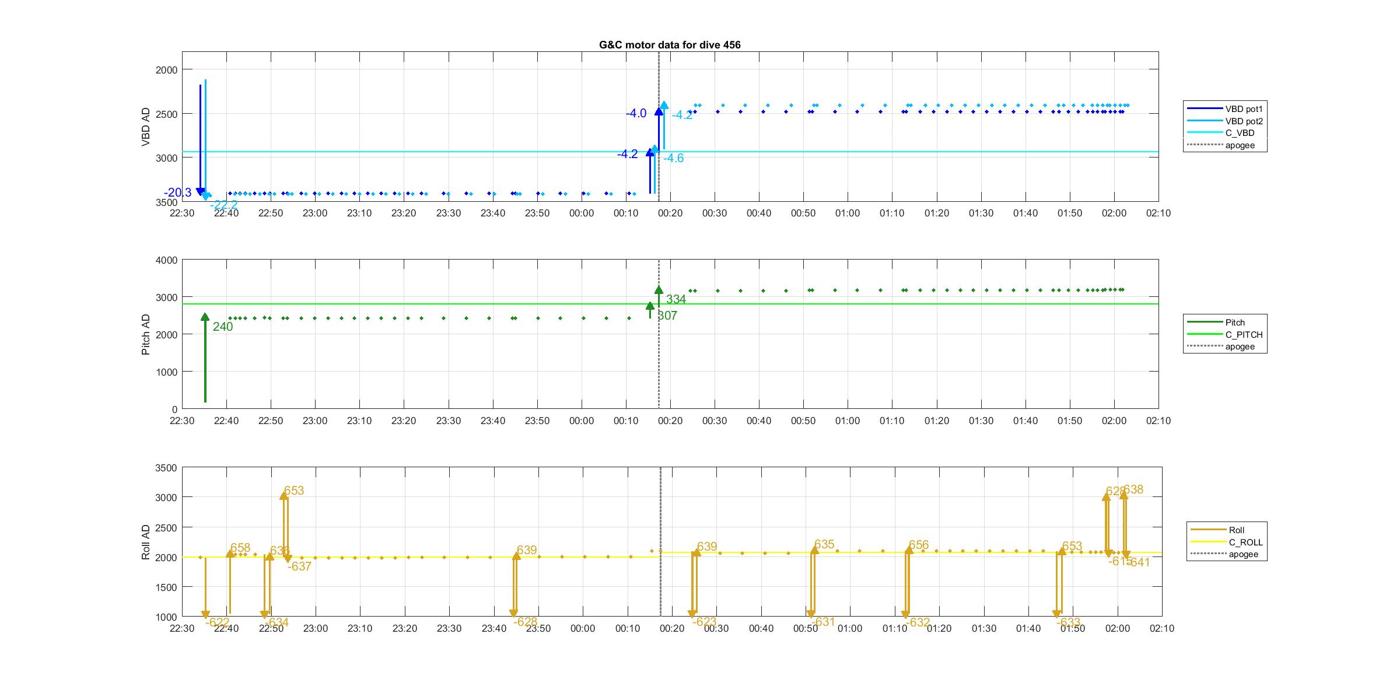Click the "-4.6" VBD data label
Viewport: 1400px width, 693px height.
click(674, 158)
